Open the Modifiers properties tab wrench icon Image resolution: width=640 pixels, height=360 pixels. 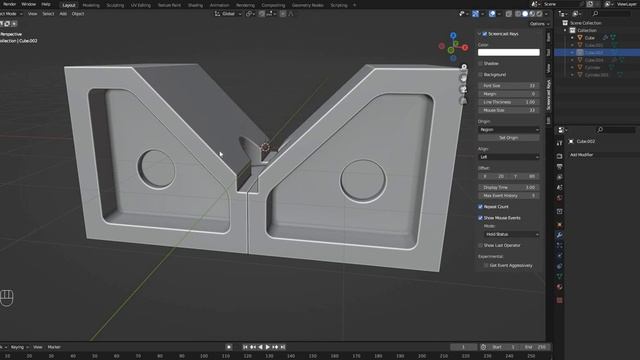click(x=560, y=235)
